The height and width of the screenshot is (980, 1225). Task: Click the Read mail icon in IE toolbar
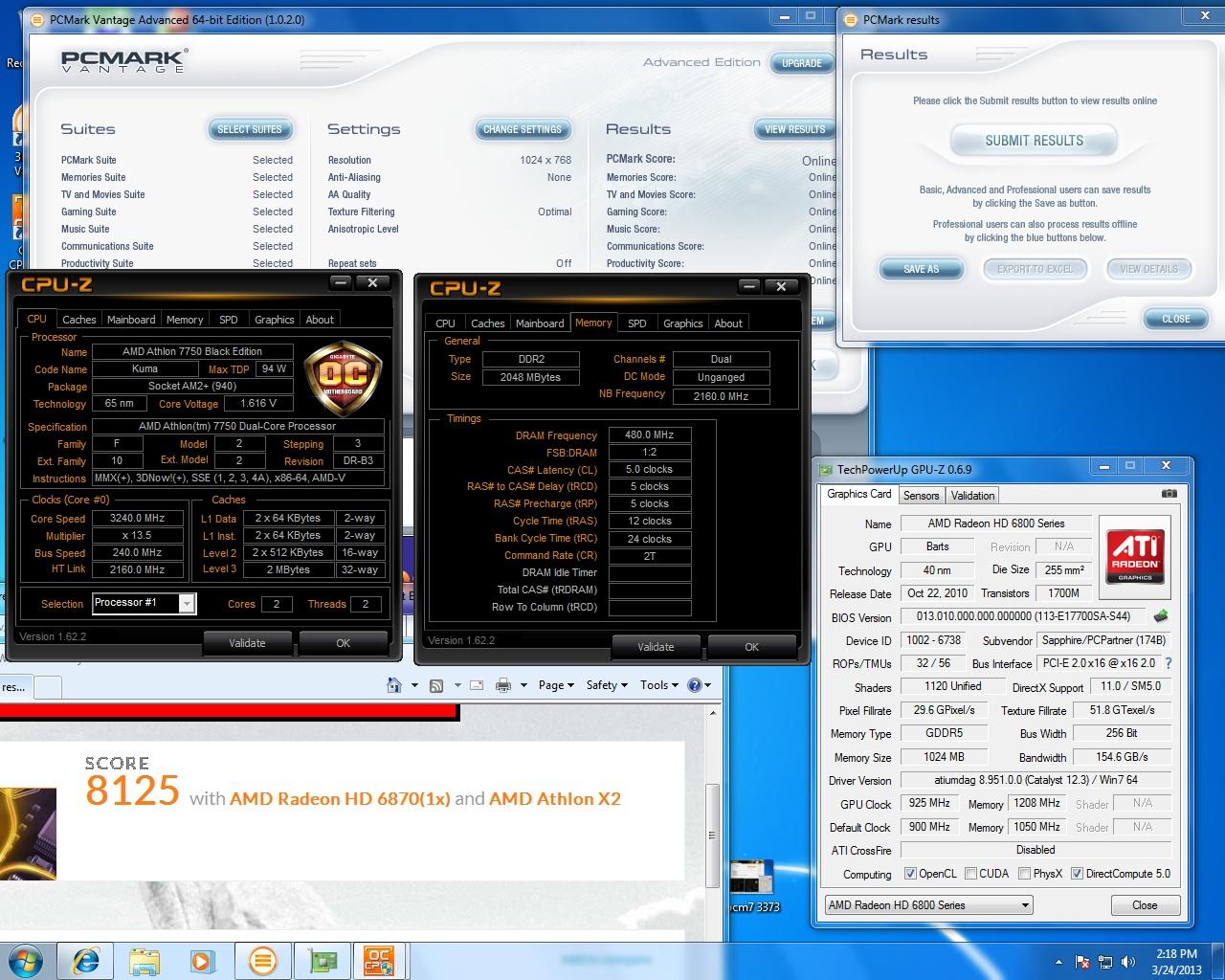click(x=476, y=685)
